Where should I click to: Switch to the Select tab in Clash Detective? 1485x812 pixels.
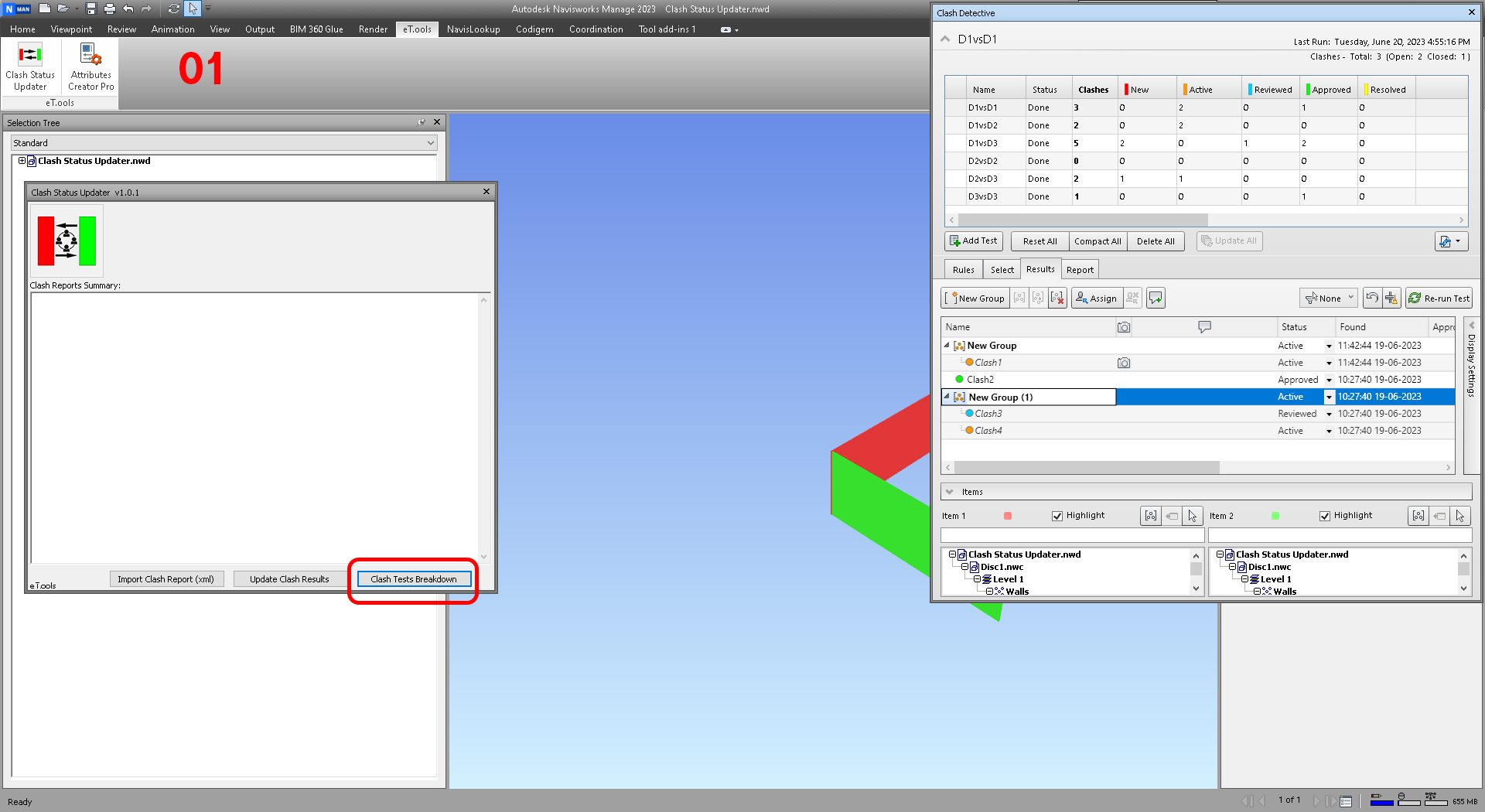1002,270
